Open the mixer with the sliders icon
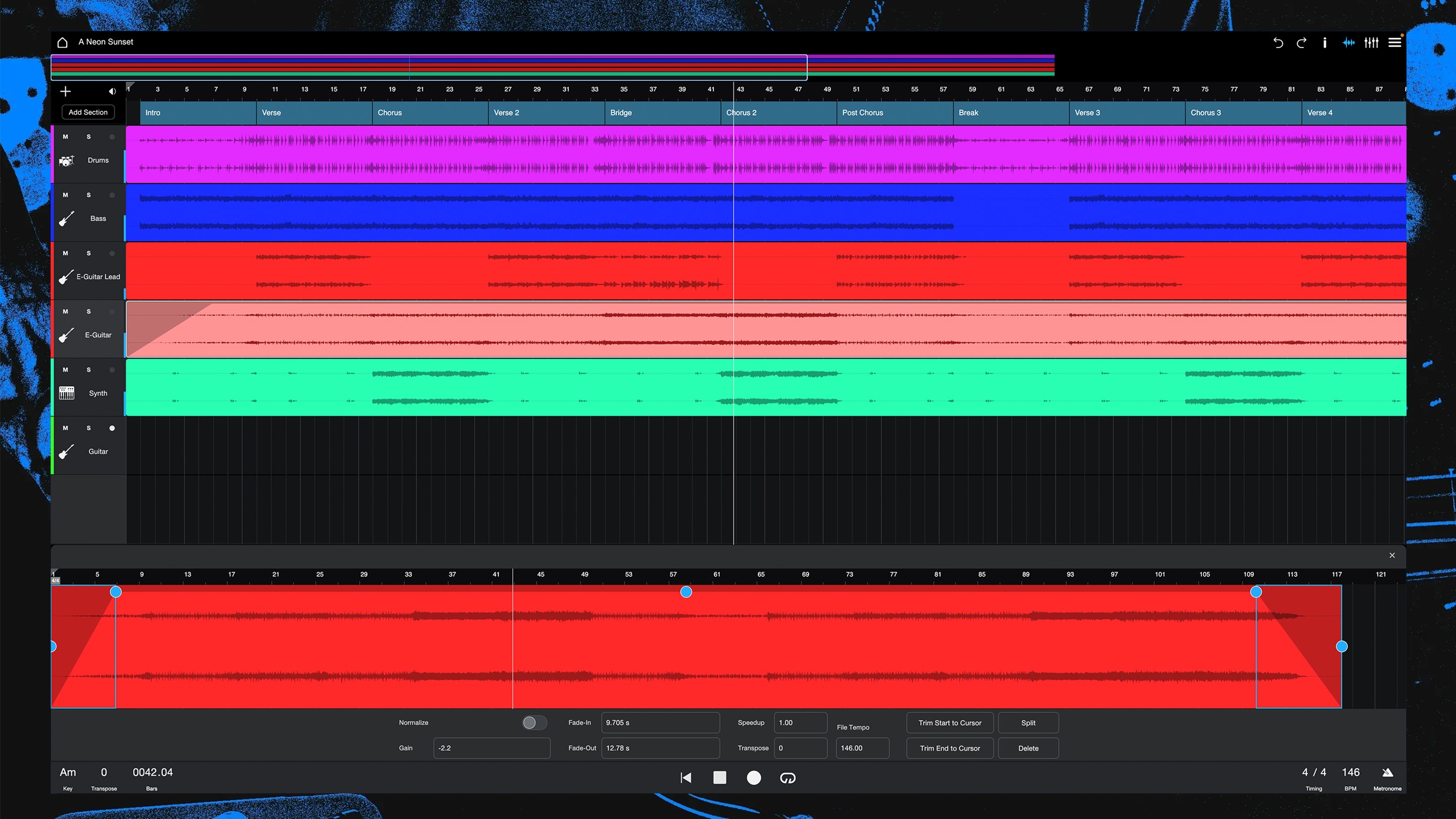This screenshot has width=1456, height=819. [1371, 42]
